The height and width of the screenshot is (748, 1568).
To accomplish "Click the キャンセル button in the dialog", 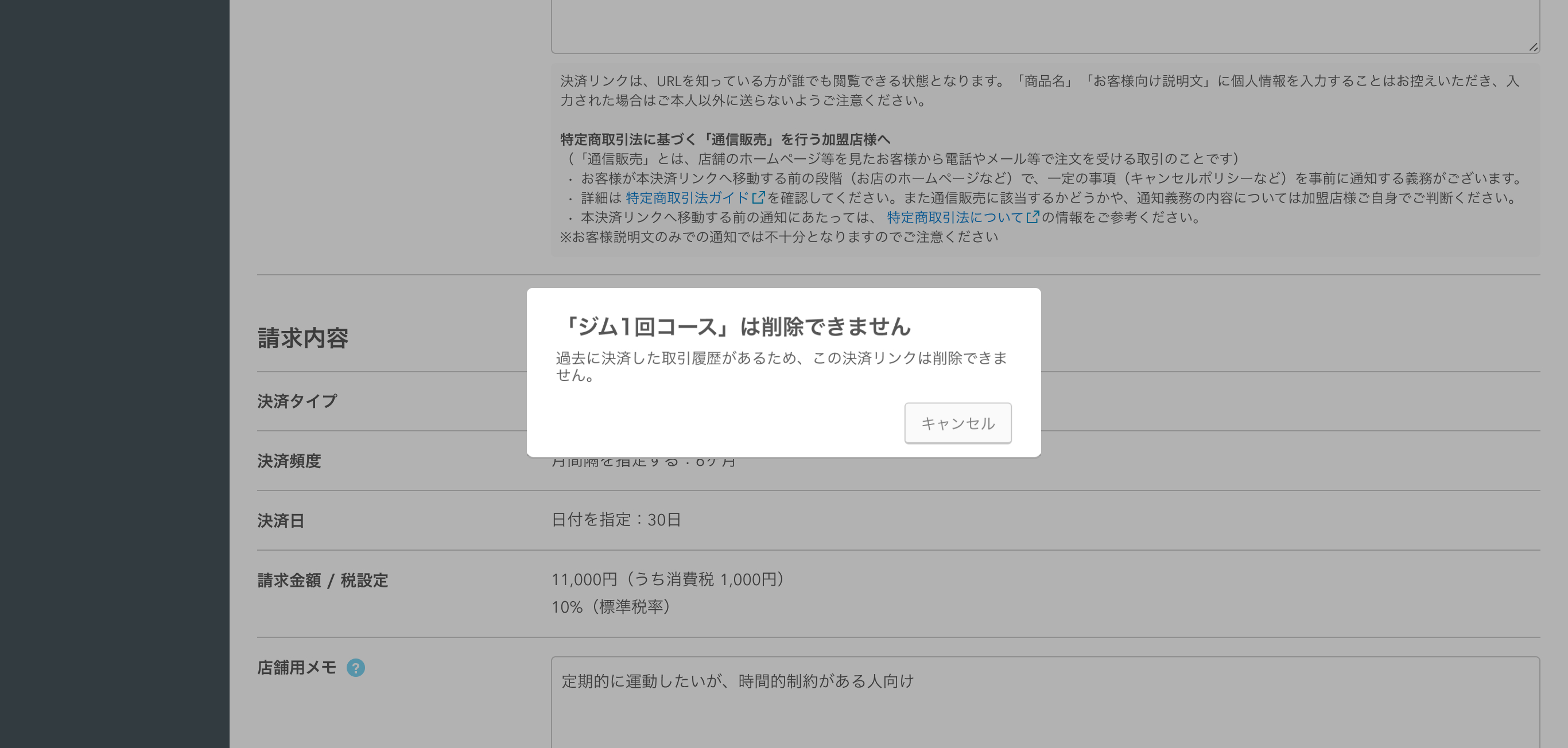I will (x=957, y=423).
